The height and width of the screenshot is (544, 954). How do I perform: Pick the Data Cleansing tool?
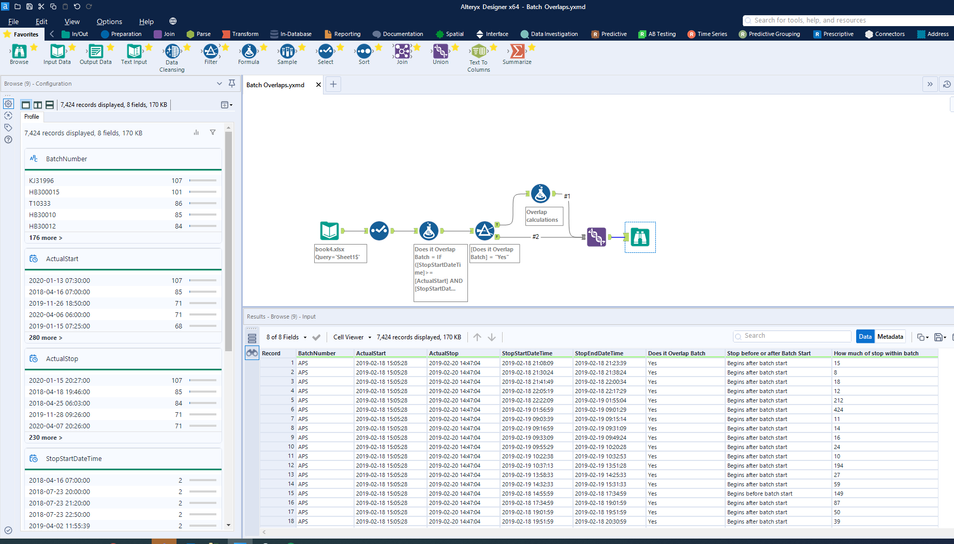coord(172,53)
